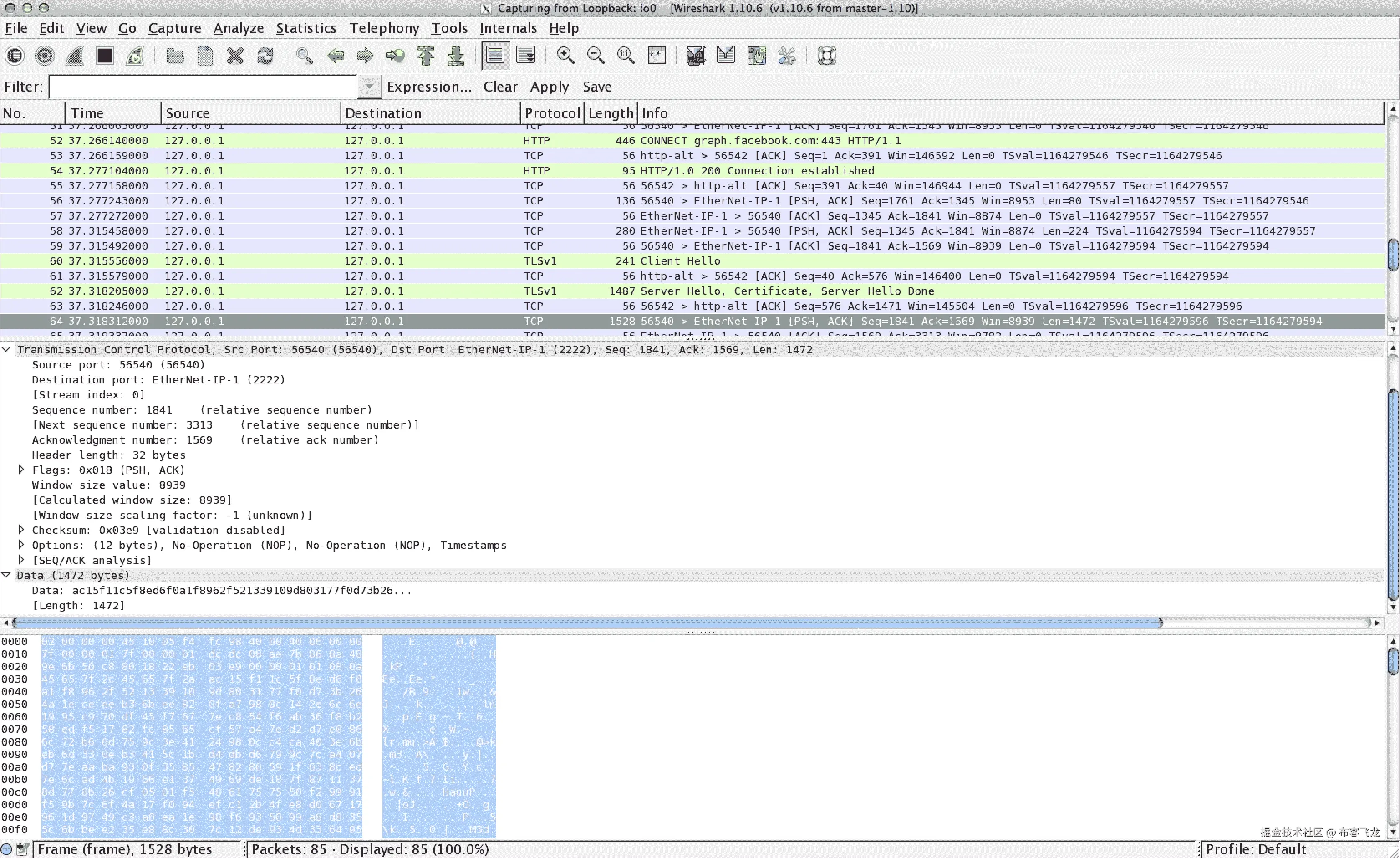Expand the SEQ/ACK analysis entry
The height and width of the screenshot is (858, 1400).
22,560
